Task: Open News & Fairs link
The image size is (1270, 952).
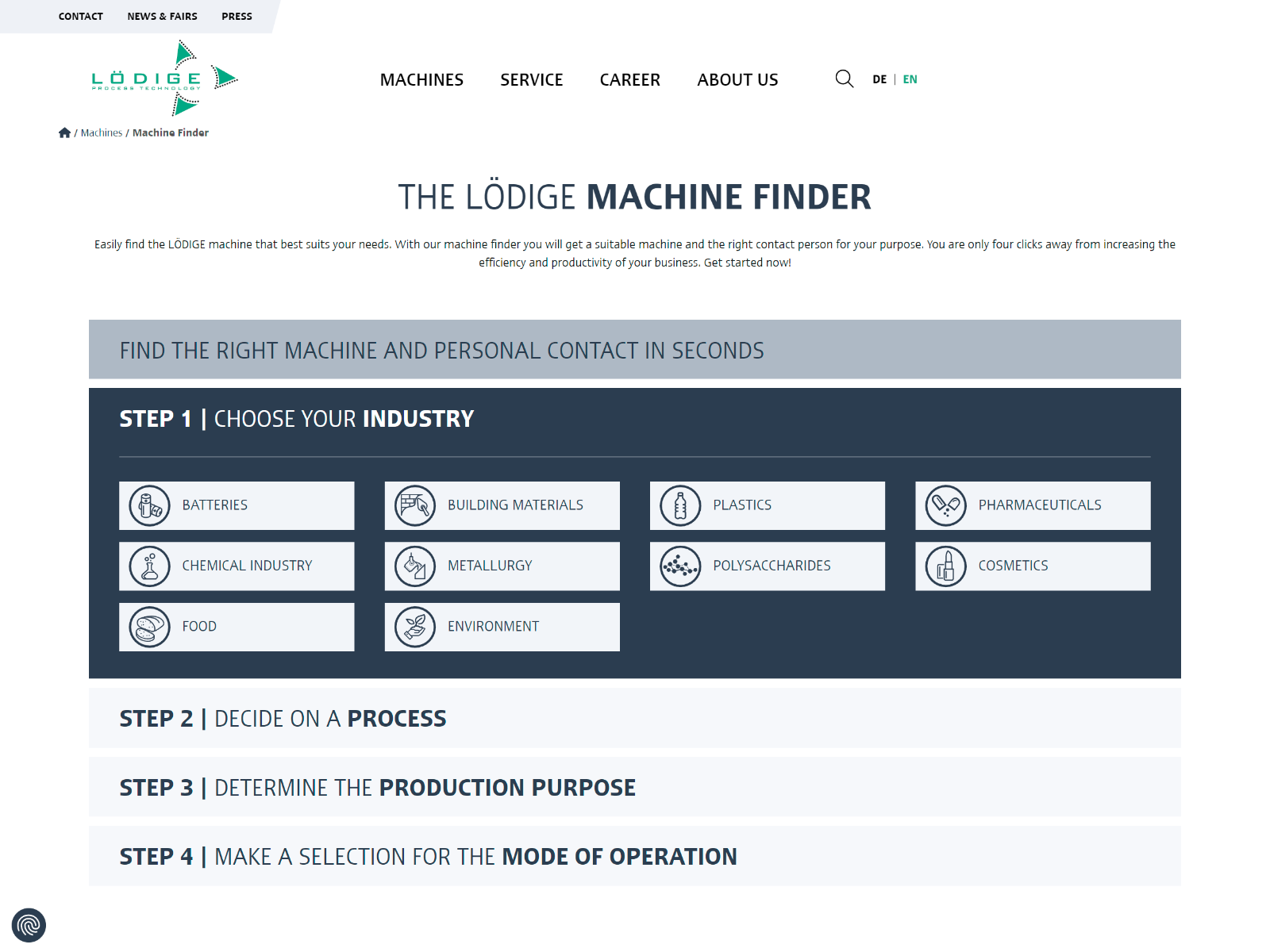Action: (162, 16)
